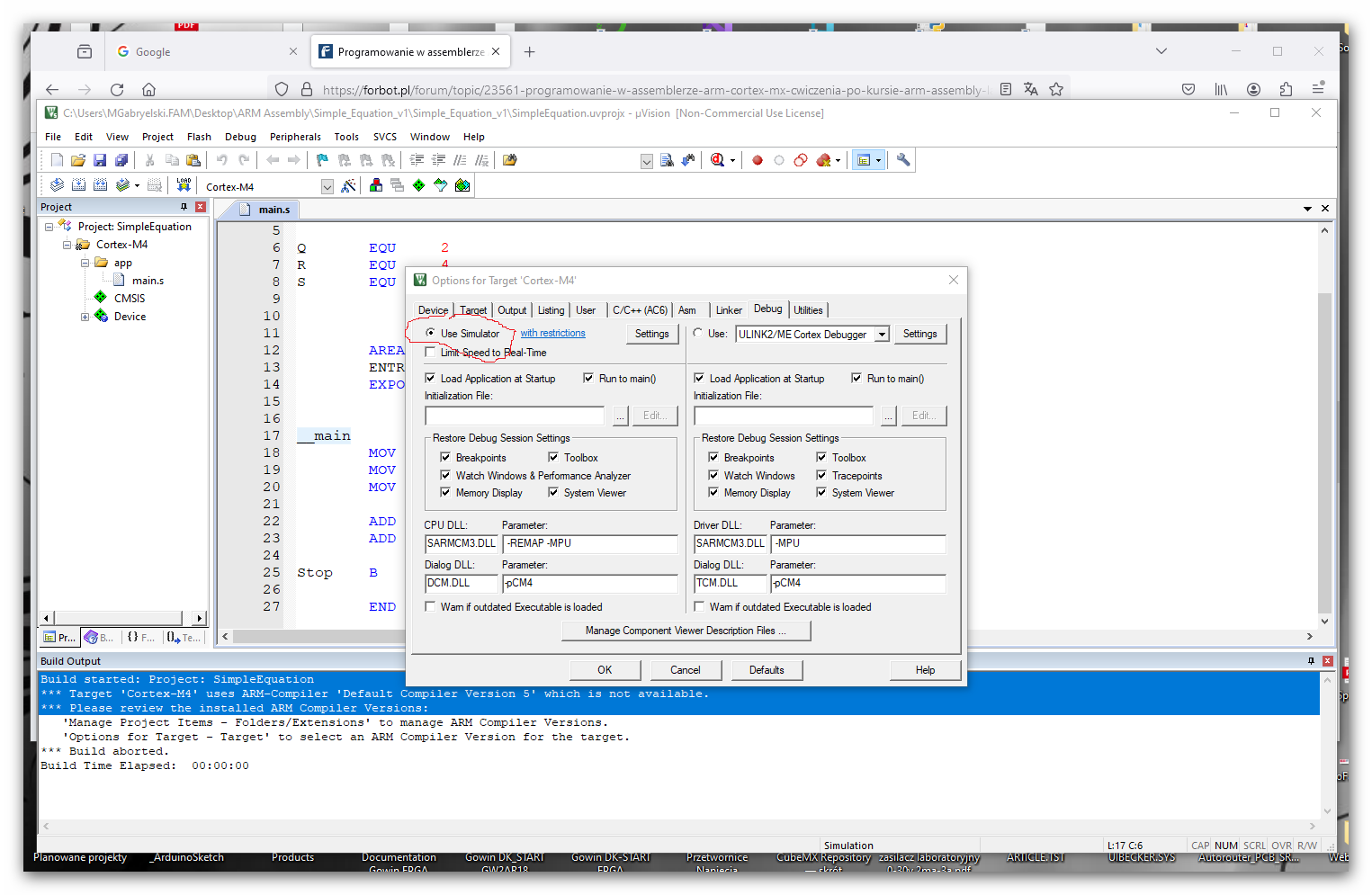Click the browser reload icon
The height and width of the screenshot is (895, 1372).
pos(117,89)
